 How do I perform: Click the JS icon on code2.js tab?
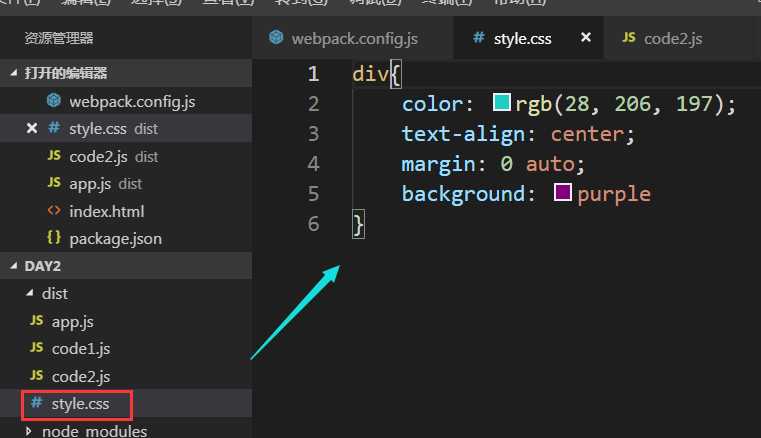coord(628,38)
